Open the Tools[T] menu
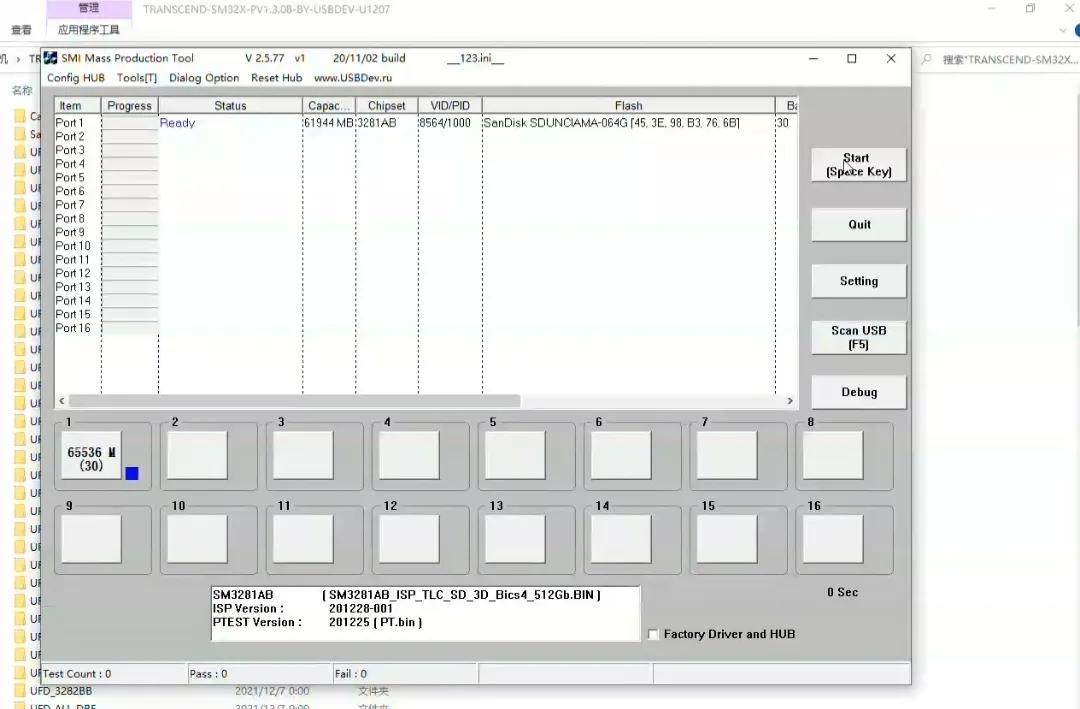This screenshot has height=709, width=1080. (137, 78)
